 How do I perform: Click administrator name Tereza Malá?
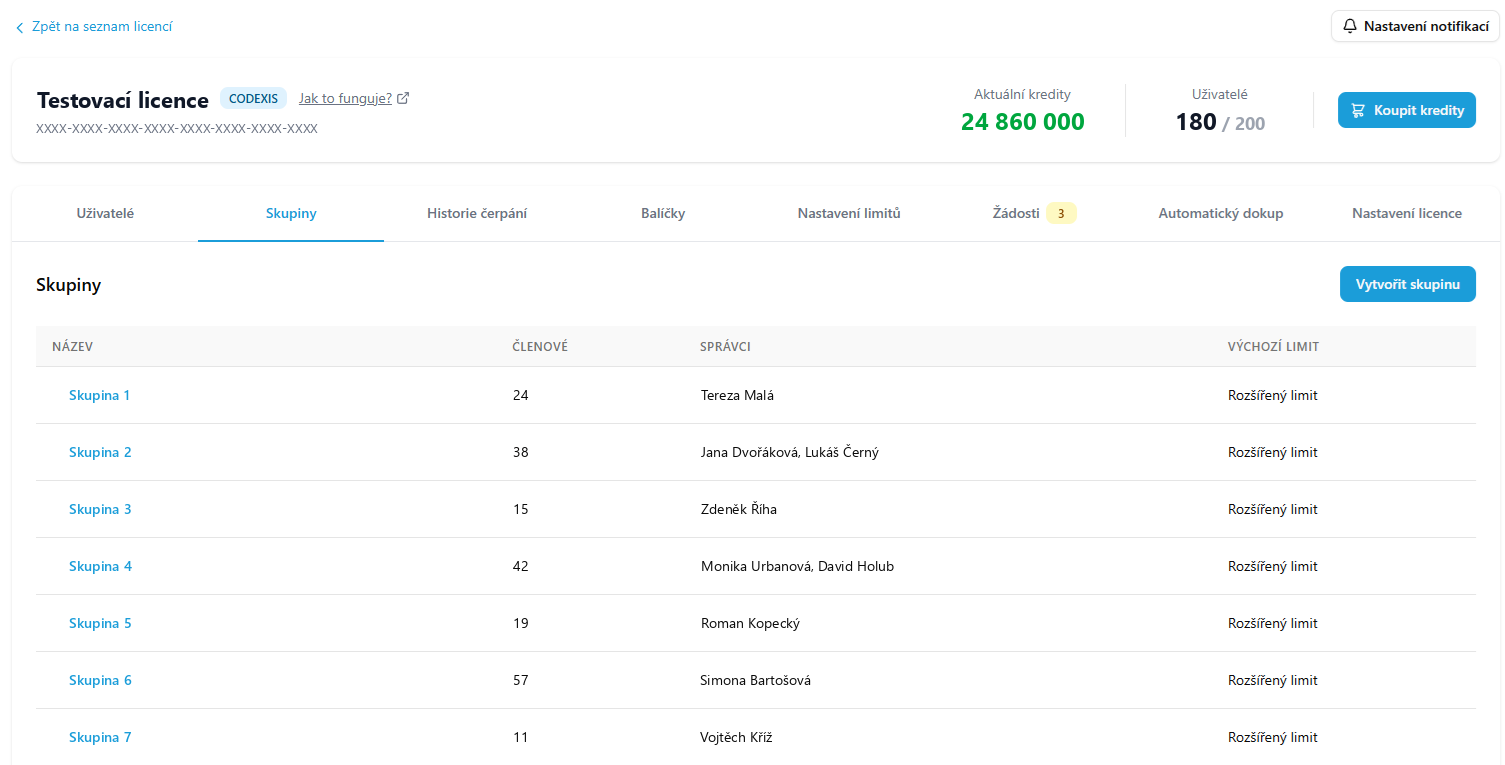pyautogui.click(x=737, y=395)
